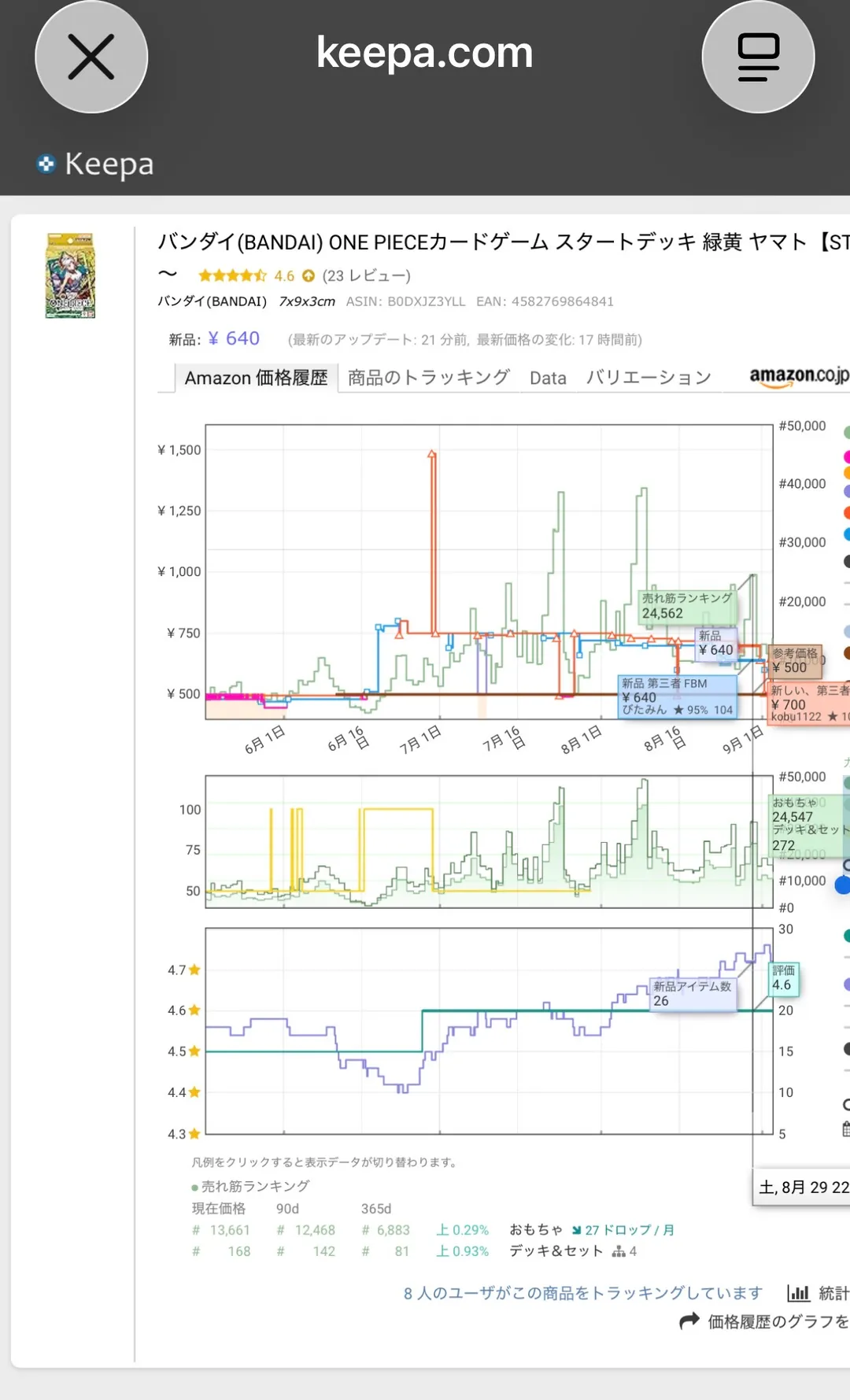Open the Yamato start deck product thumbnail
Image resolution: width=850 pixels, height=1400 pixels.
70,275
